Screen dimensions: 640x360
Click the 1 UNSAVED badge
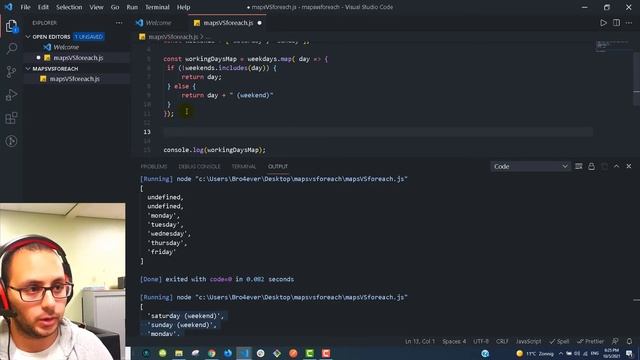[x=89, y=37]
